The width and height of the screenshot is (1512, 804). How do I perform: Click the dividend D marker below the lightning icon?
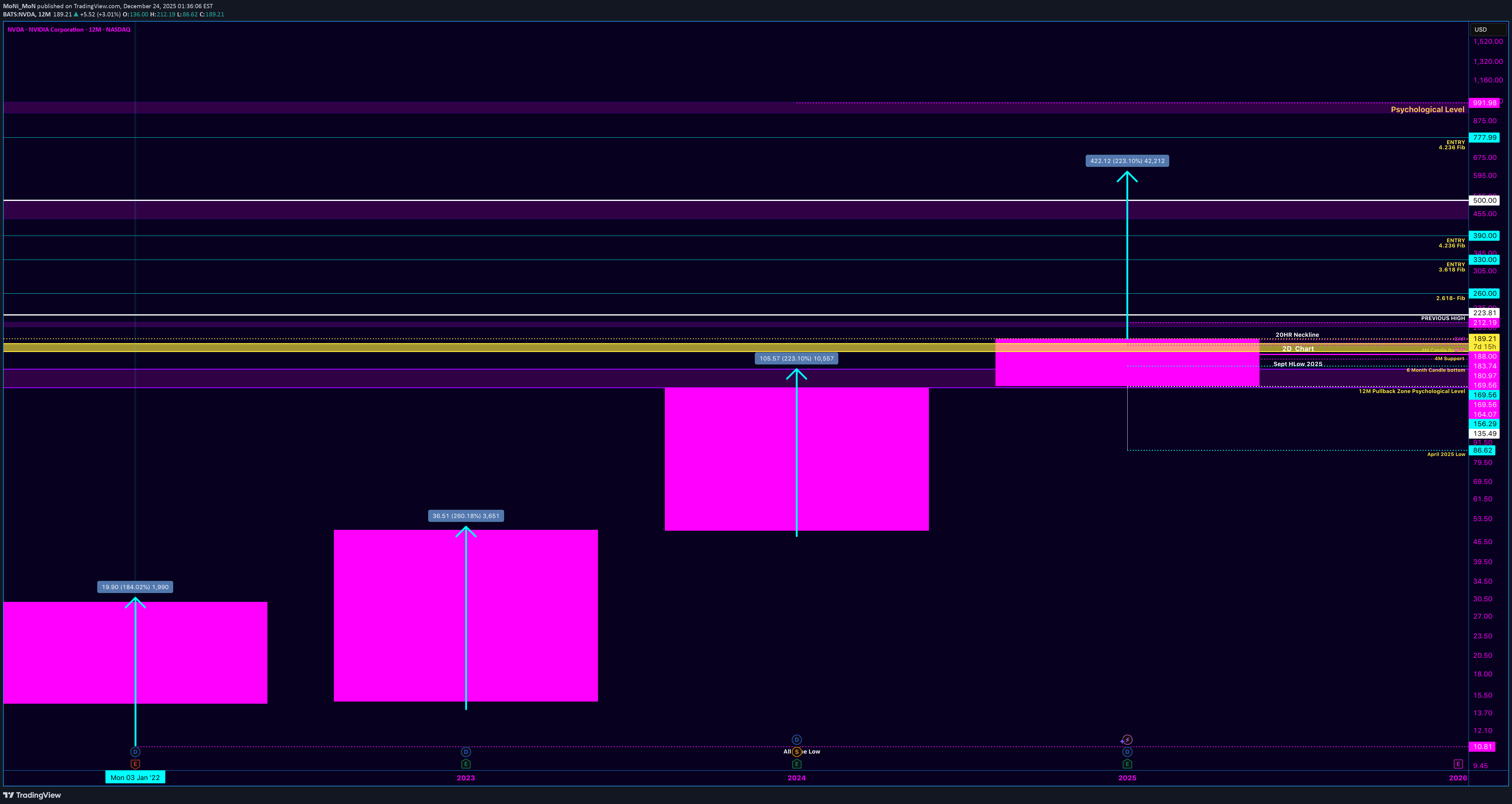tap(1127, 752)
